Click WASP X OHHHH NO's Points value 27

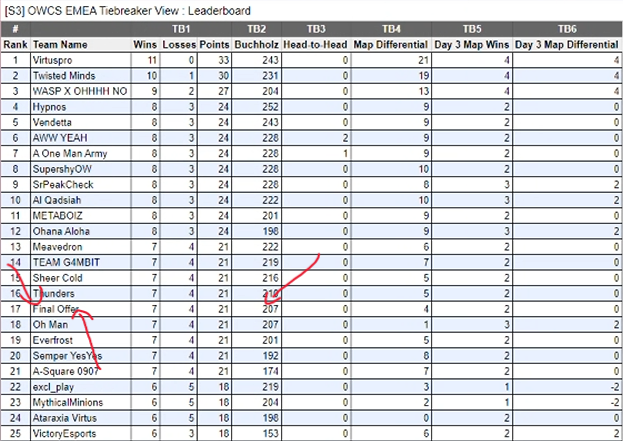[223, 91]
